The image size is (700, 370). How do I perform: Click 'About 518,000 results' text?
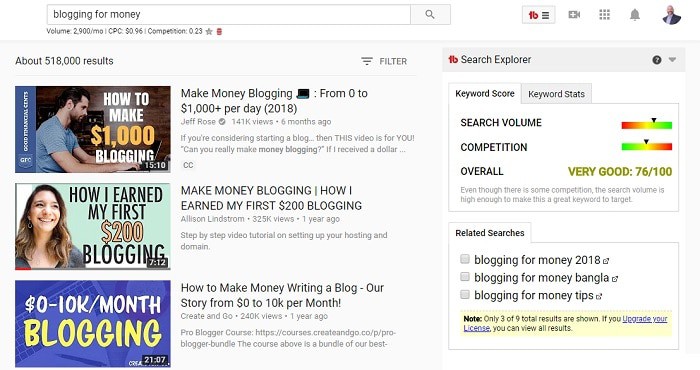tap(64, 61)
